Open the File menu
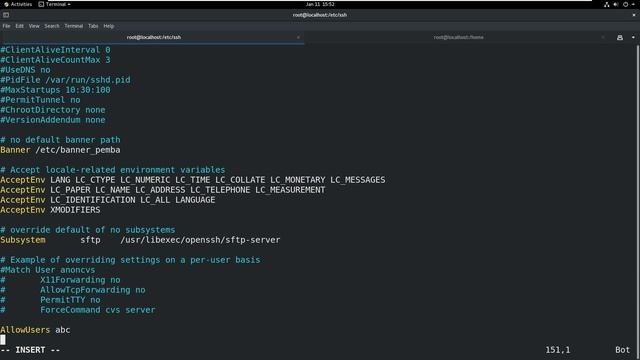Viewport: 640px width, 360px height. click(7, 26)
